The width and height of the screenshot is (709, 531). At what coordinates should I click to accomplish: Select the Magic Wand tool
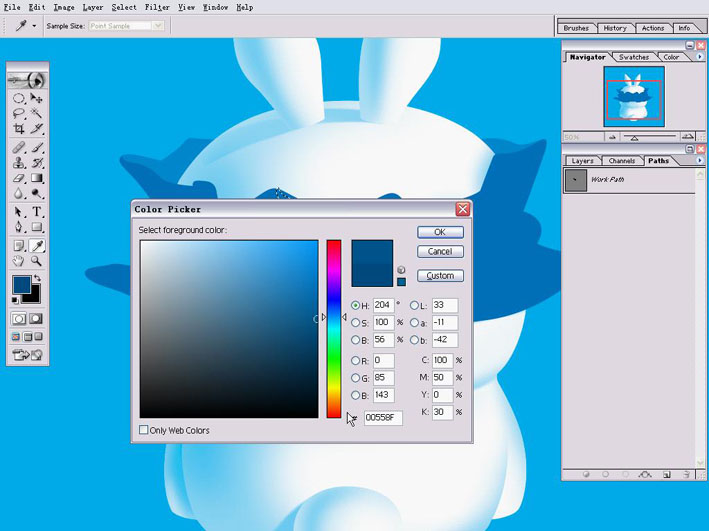coord(37,113)
